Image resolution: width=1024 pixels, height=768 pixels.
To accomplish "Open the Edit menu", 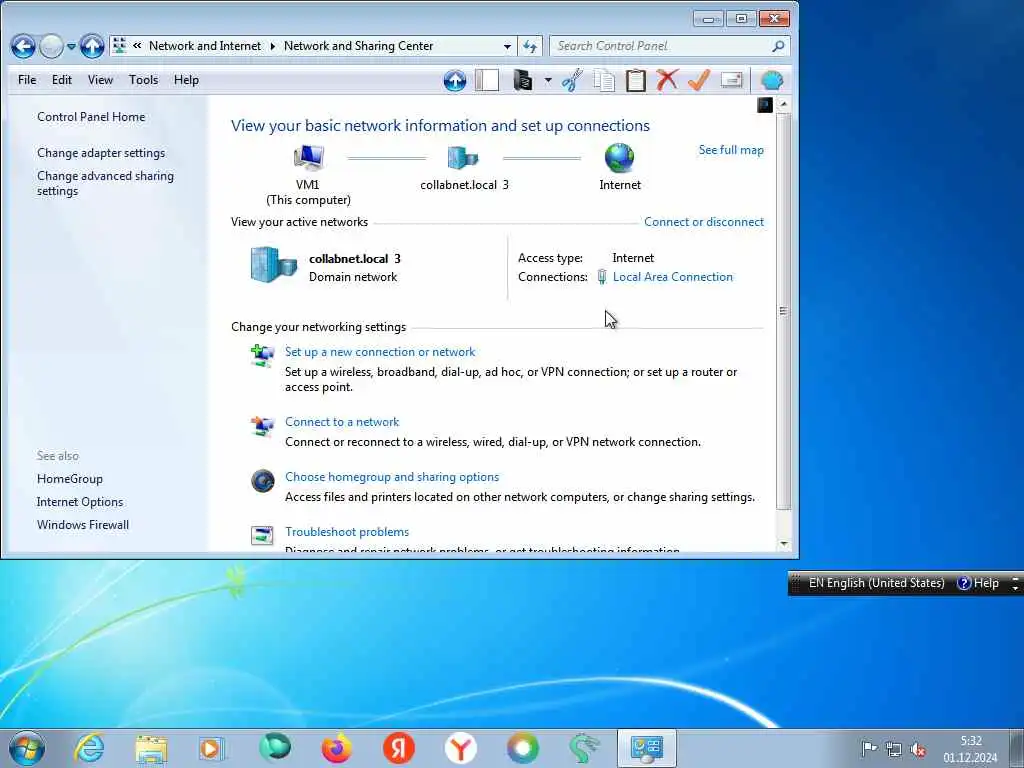I will [62, 80].
